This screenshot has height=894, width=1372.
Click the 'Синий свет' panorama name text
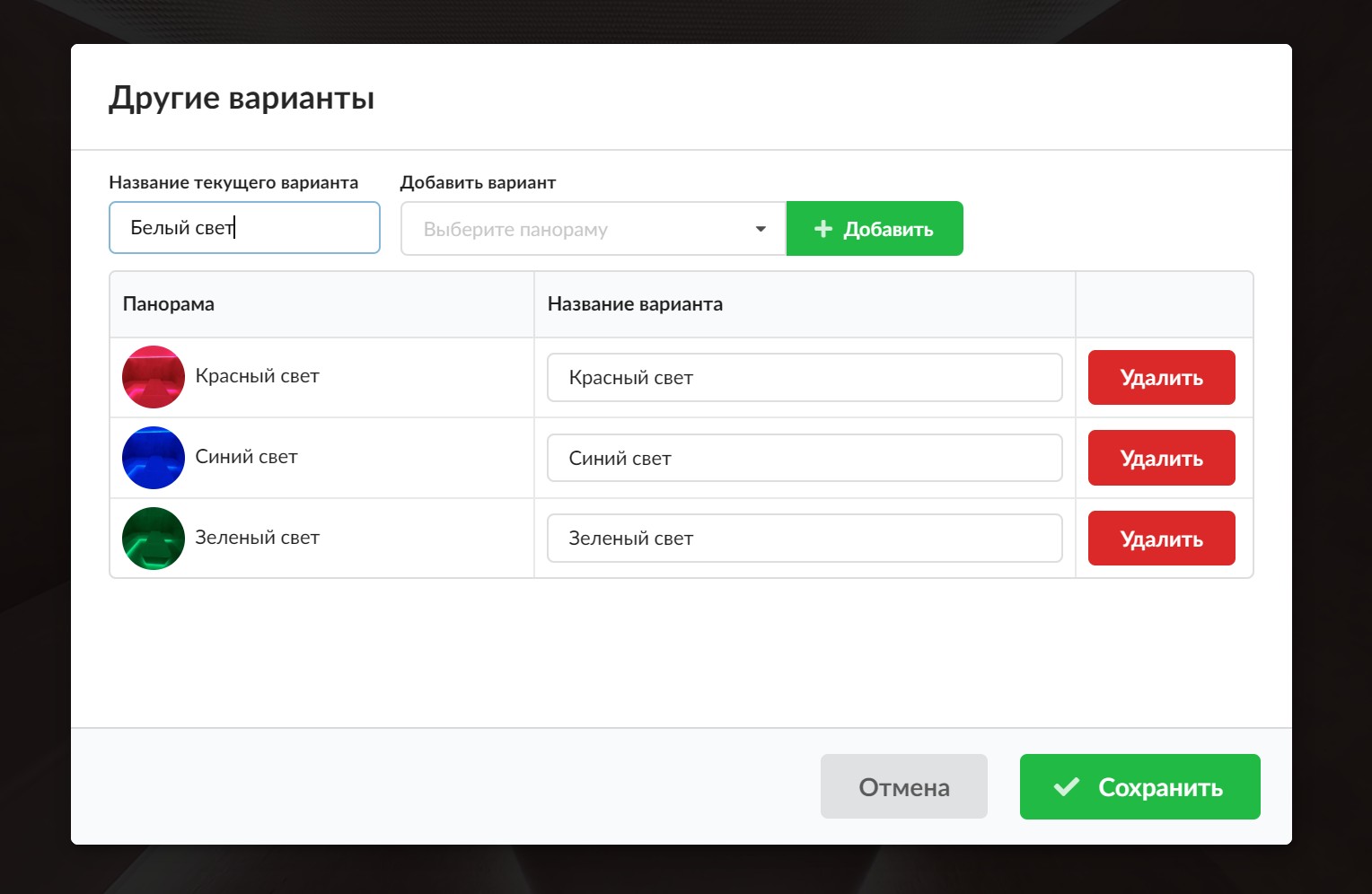pos(247,457)
